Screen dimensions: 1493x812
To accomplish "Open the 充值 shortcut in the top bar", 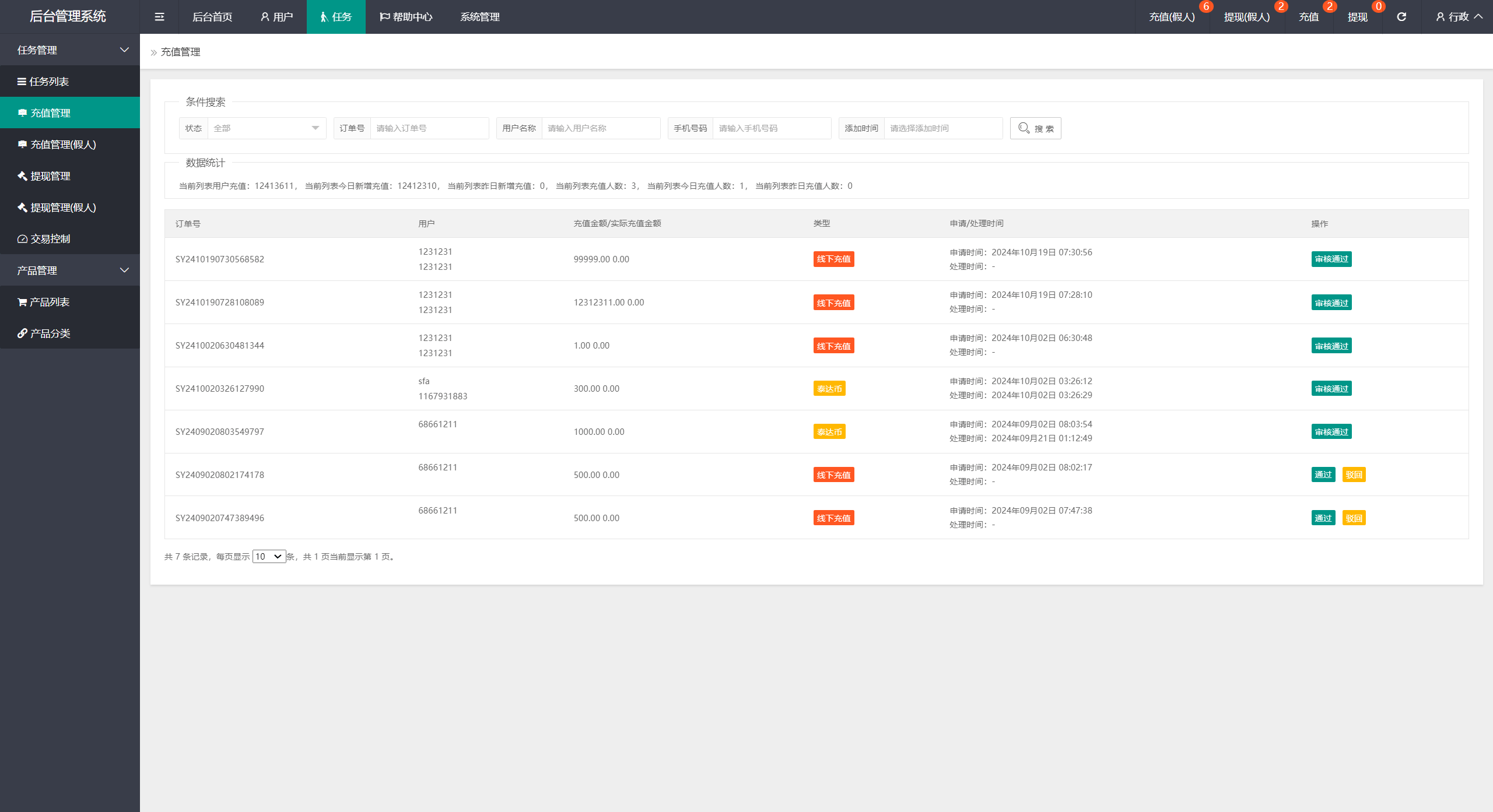I will [1309, 17].
